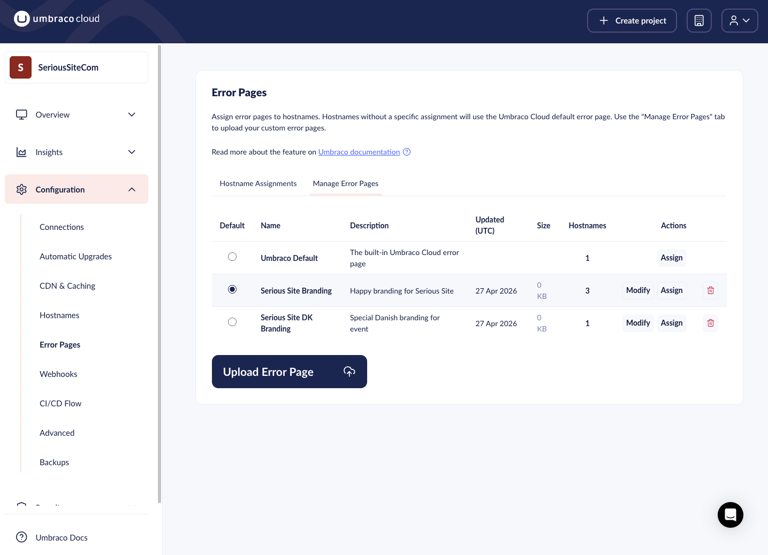Open Advanced configuration
The width and height of the screenshot is (768, 555).
tap(57, 433)
